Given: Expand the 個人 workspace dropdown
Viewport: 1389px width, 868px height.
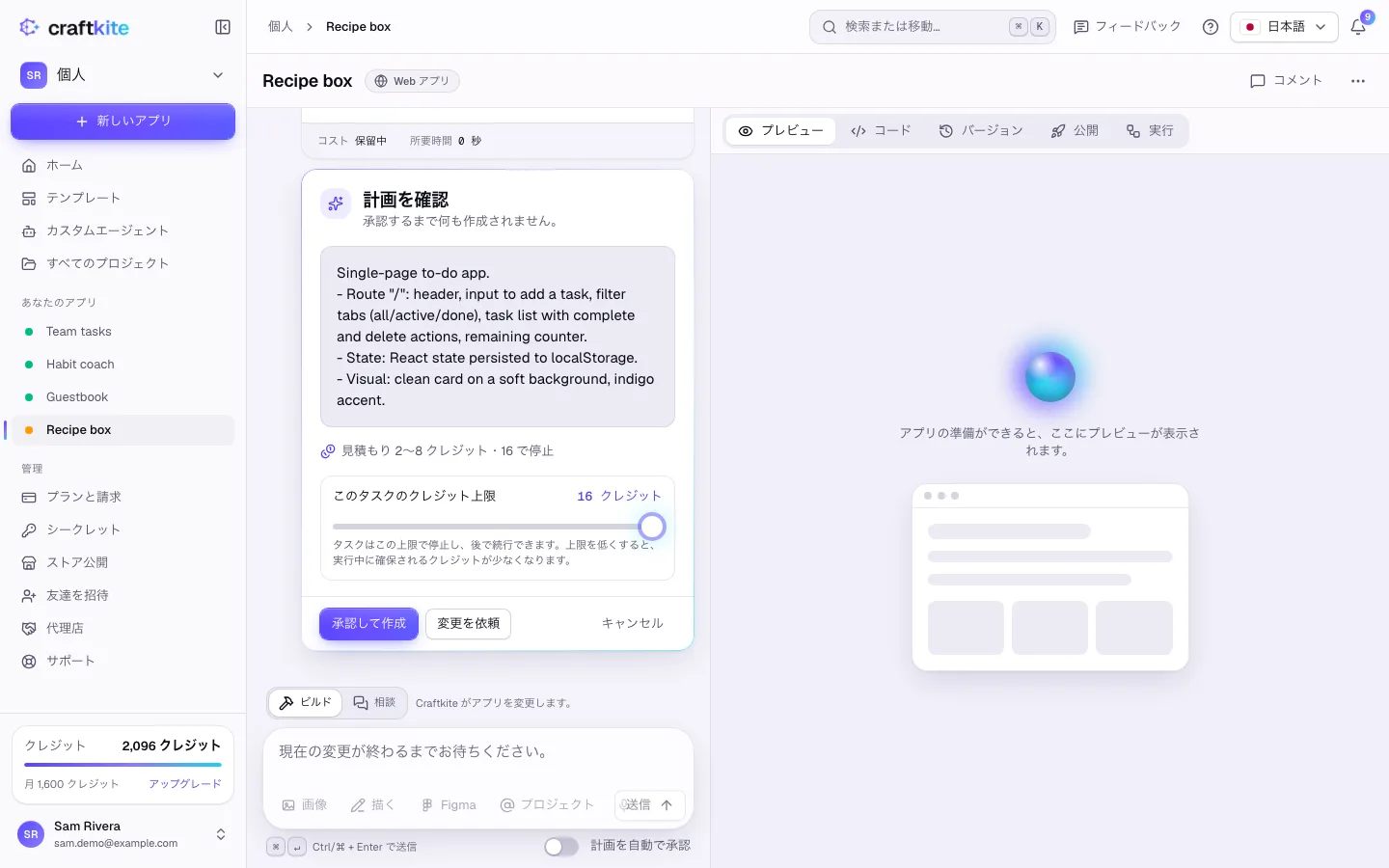Looking at the screenshot, I should (123, 75).
